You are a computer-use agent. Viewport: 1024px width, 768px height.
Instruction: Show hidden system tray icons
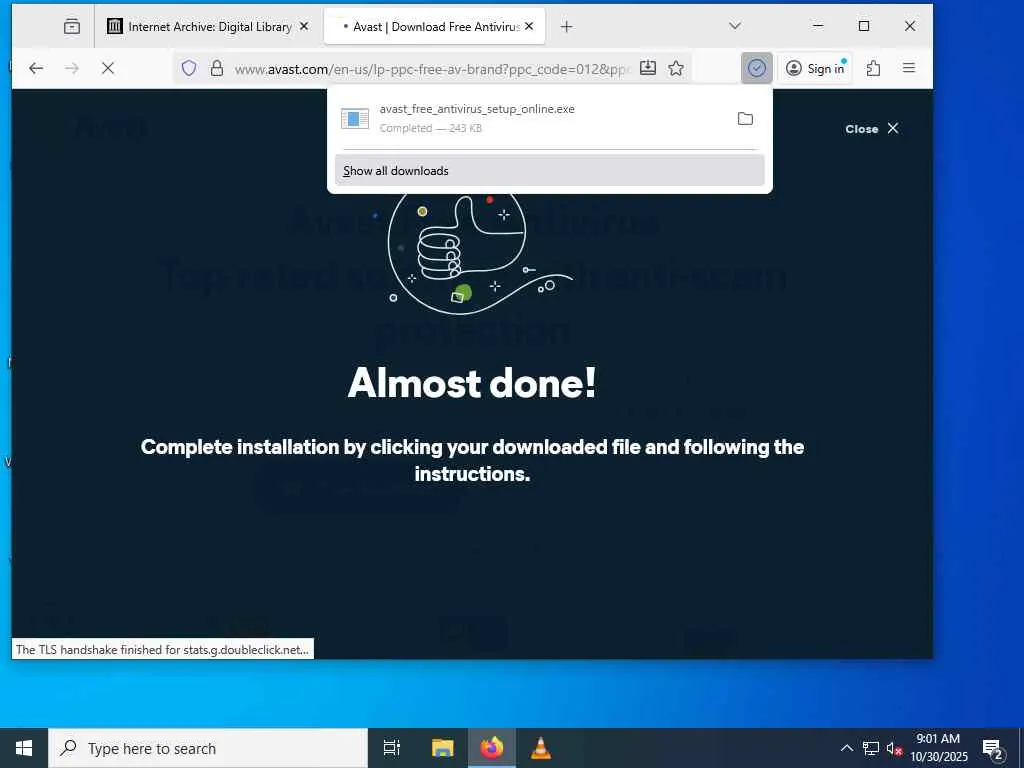pyautogui.click(x=846, y=748)
